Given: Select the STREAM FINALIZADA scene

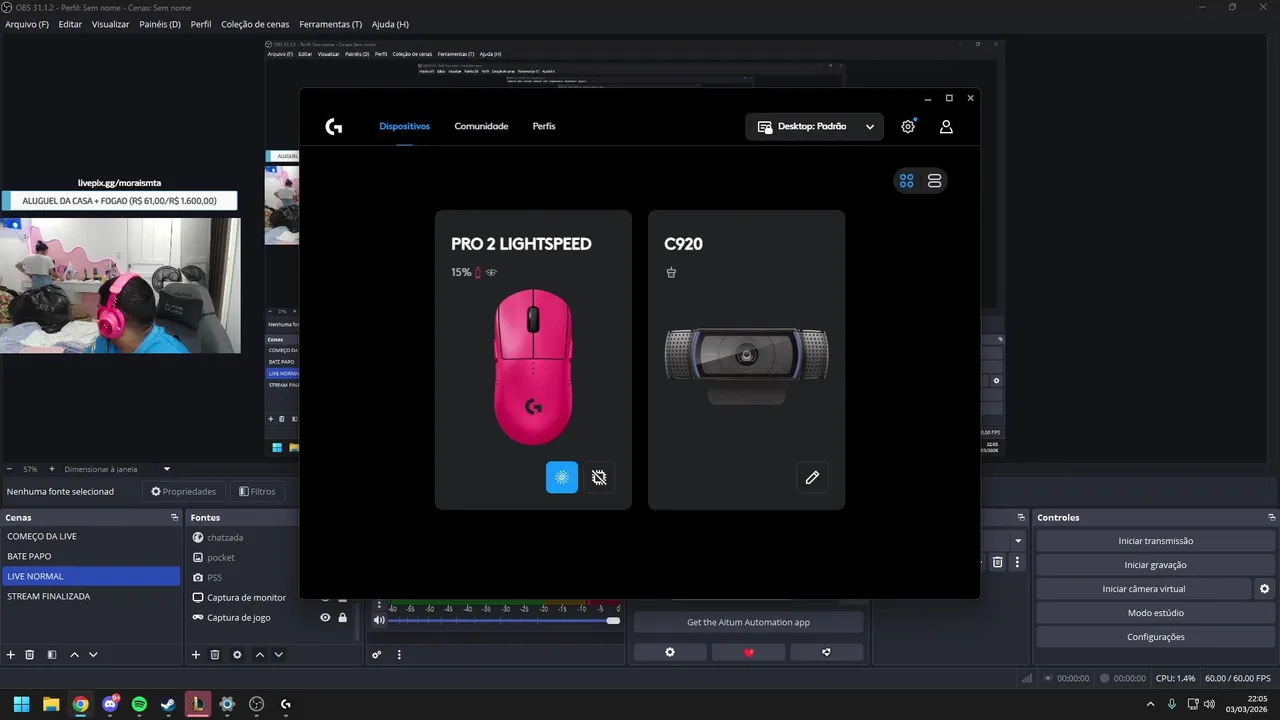Looking at the screenshot, I should coord(90,596).
